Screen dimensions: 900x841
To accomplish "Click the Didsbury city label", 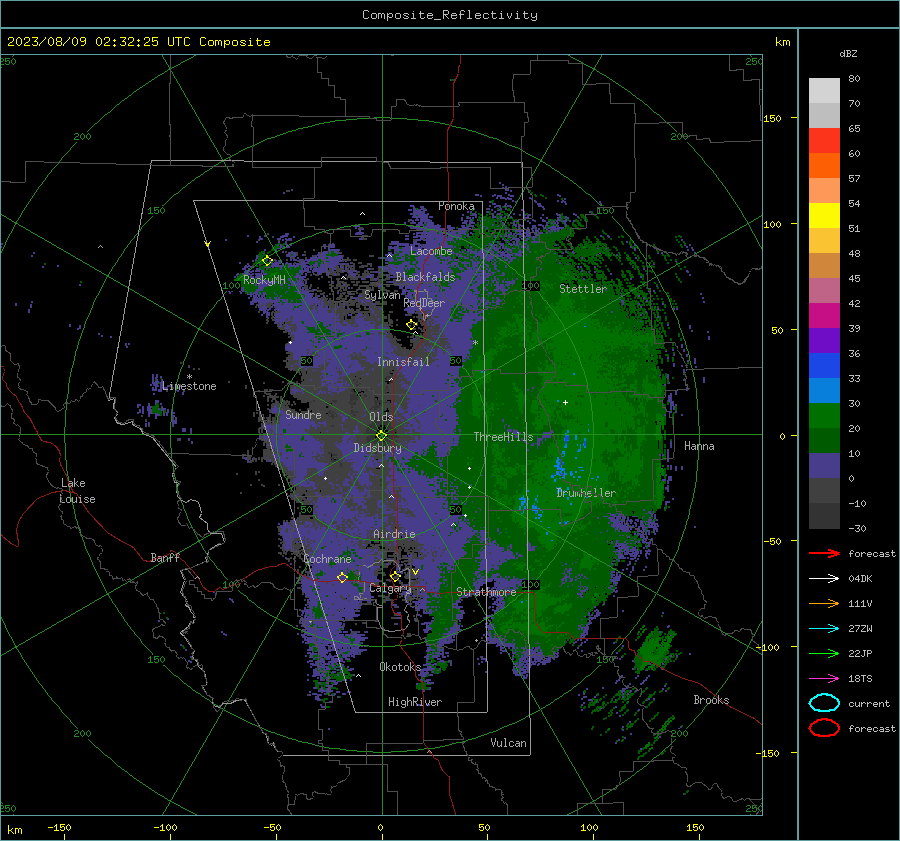I will coord(377,448).
